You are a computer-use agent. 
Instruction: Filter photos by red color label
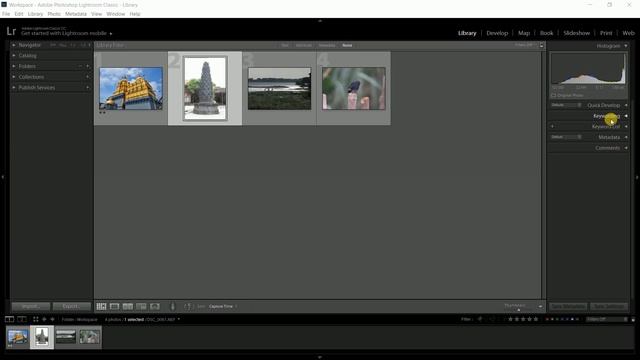[x=547, y=319]
